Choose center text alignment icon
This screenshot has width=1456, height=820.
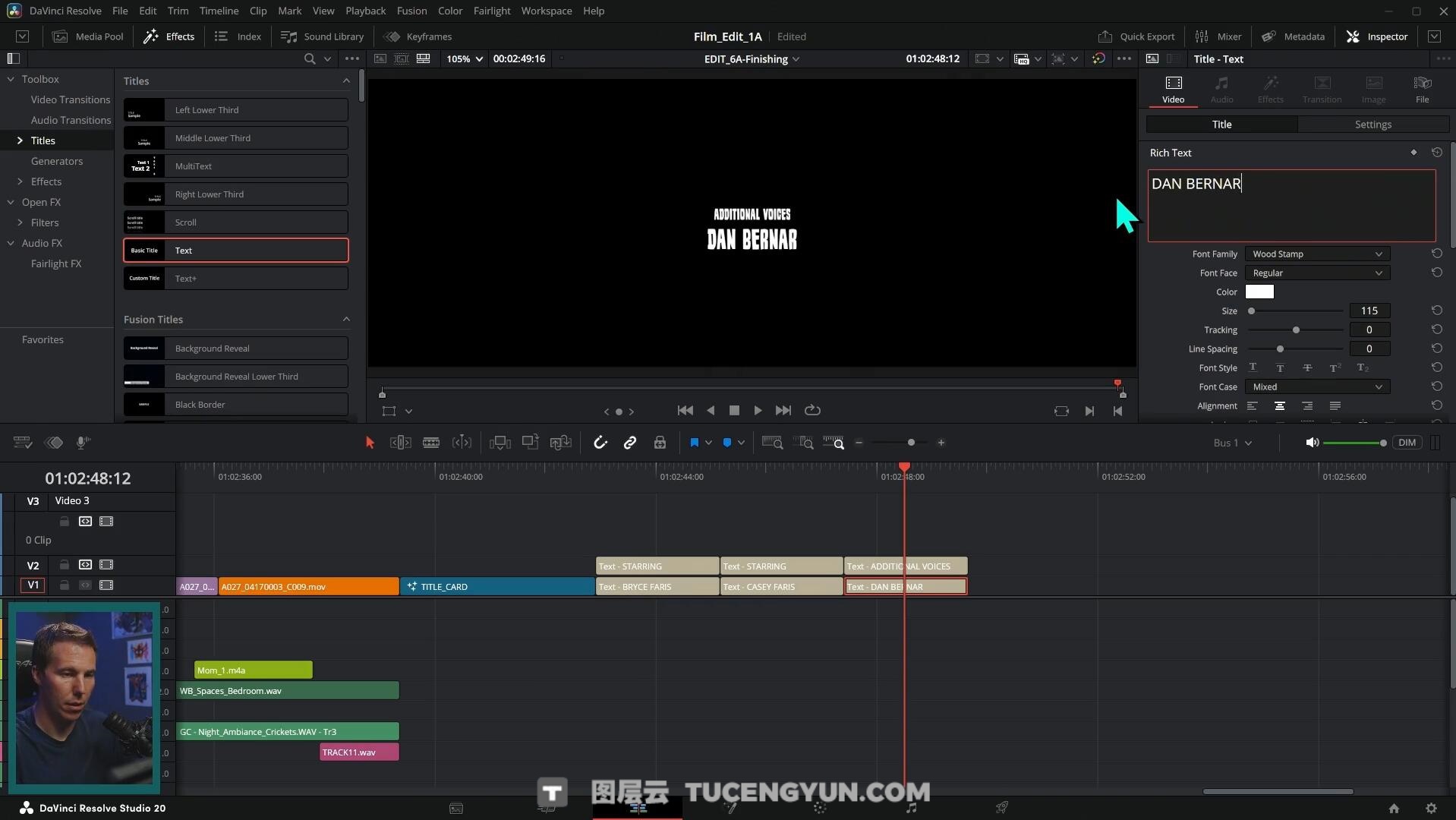click(x=1279, y=406)
